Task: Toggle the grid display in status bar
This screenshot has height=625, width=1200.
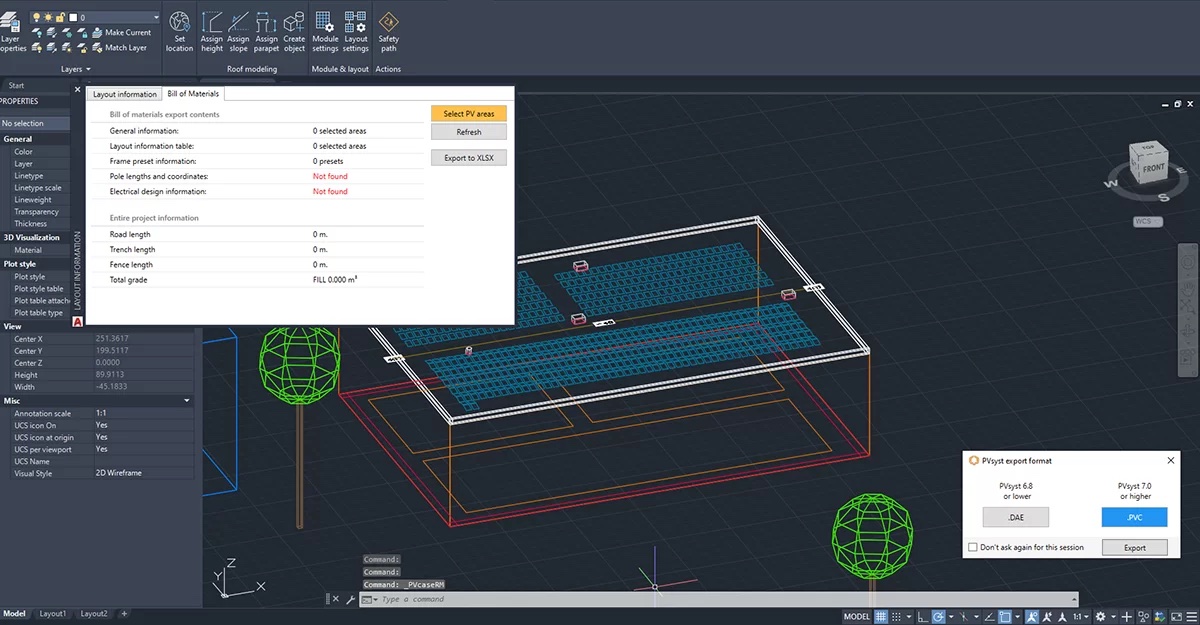Action: (880, 617)
